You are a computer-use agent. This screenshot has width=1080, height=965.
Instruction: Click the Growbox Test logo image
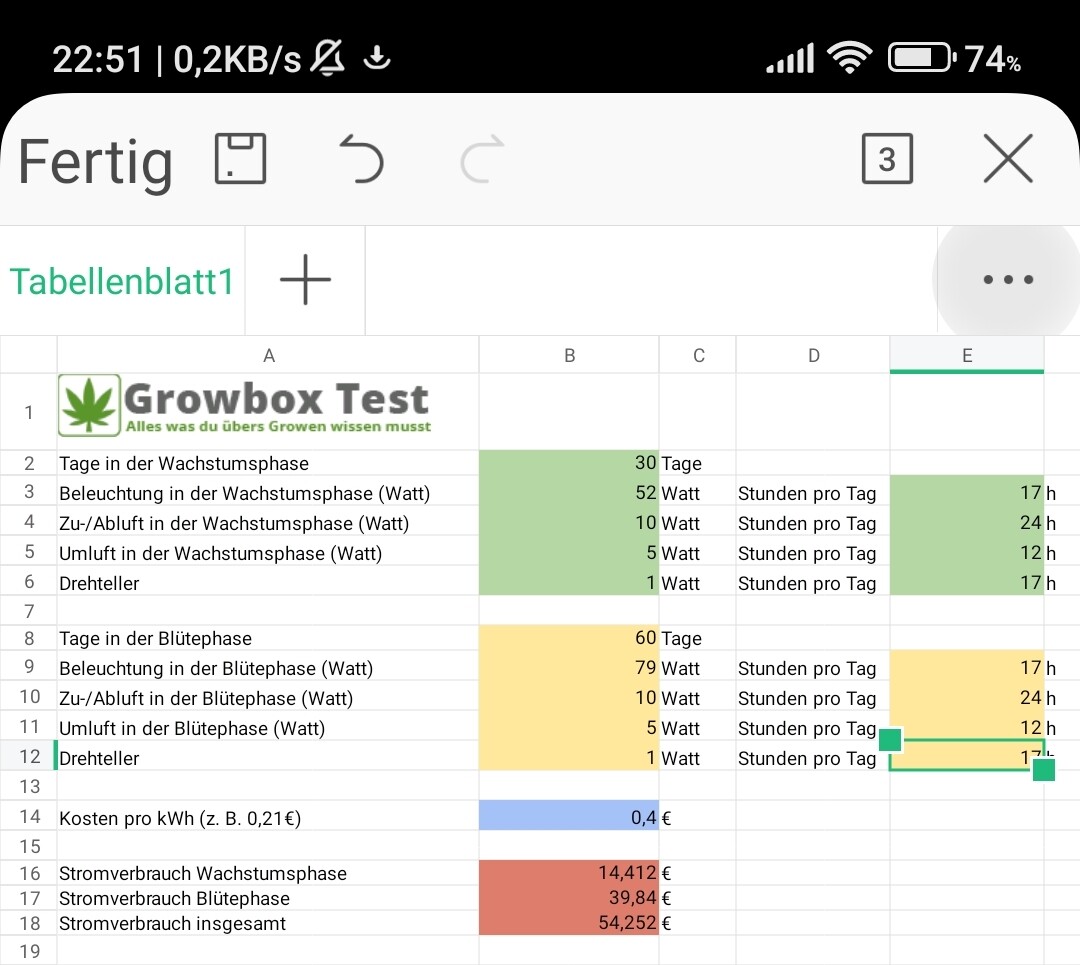[245, 405]
